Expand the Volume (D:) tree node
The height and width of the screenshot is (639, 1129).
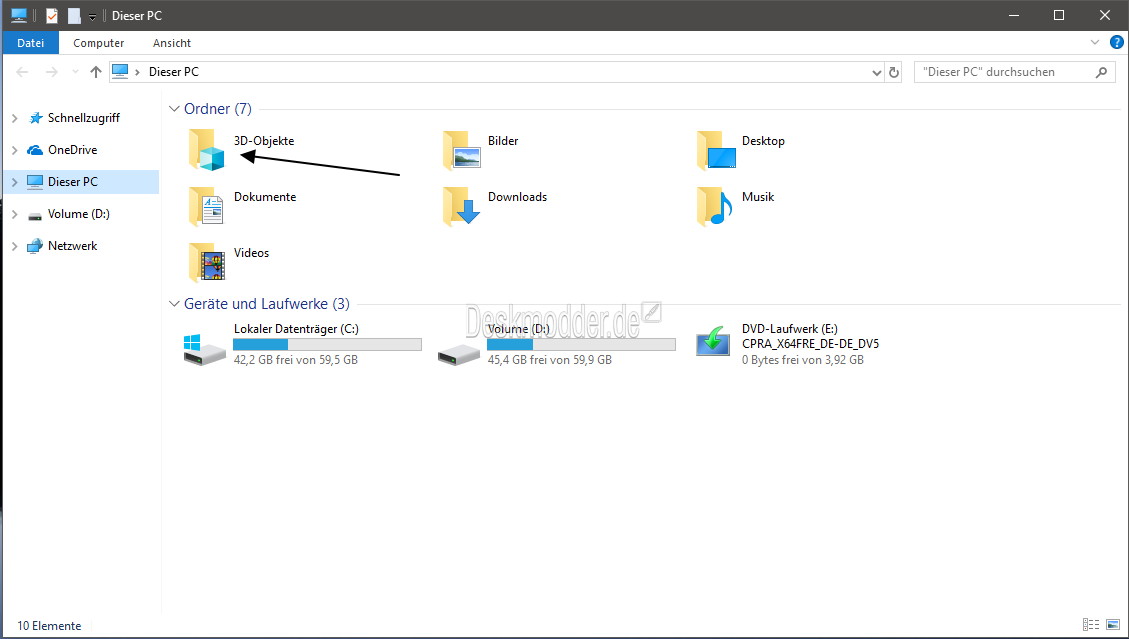14,214
